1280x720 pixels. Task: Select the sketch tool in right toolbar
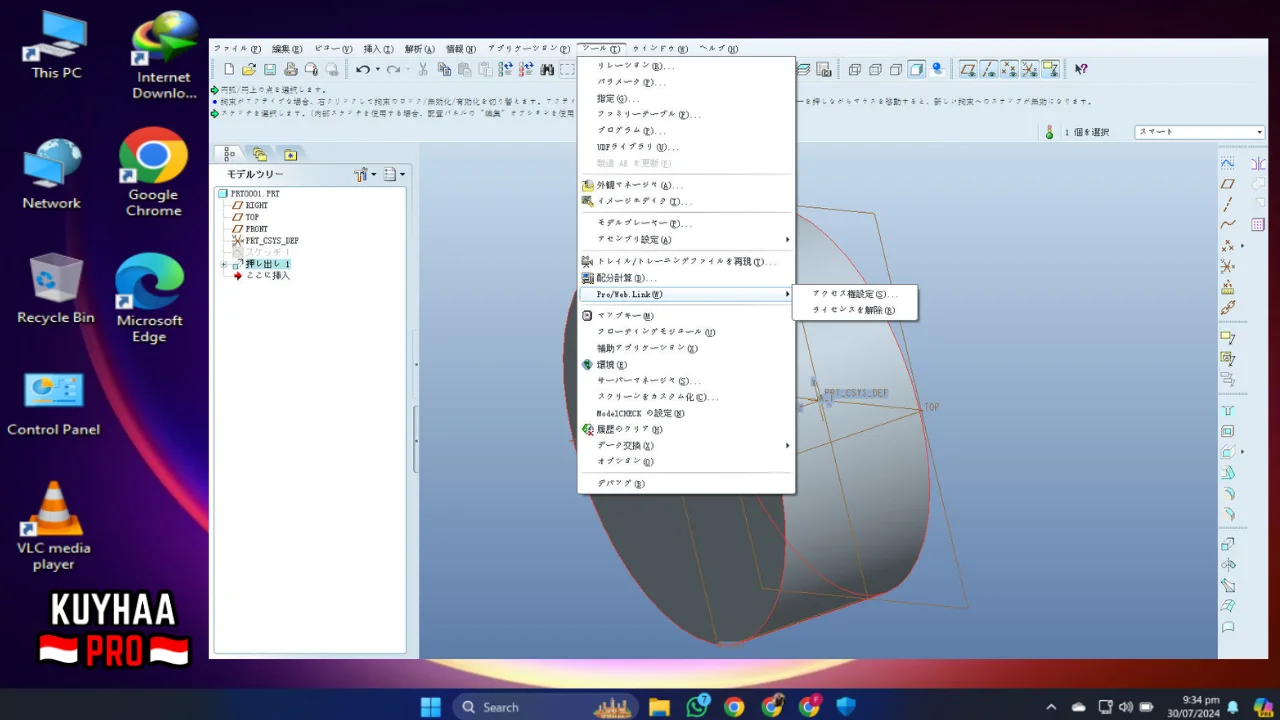1228,163
